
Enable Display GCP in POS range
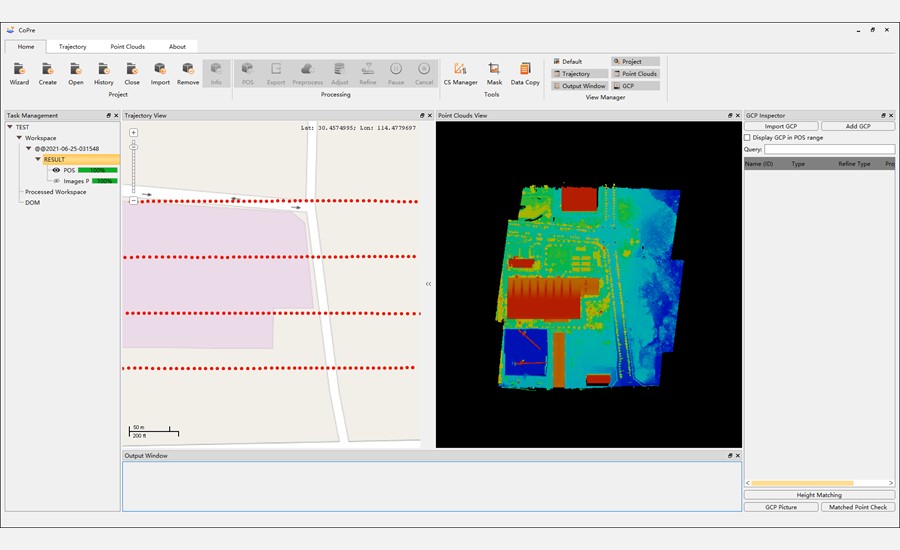click(x=748, y=138)
